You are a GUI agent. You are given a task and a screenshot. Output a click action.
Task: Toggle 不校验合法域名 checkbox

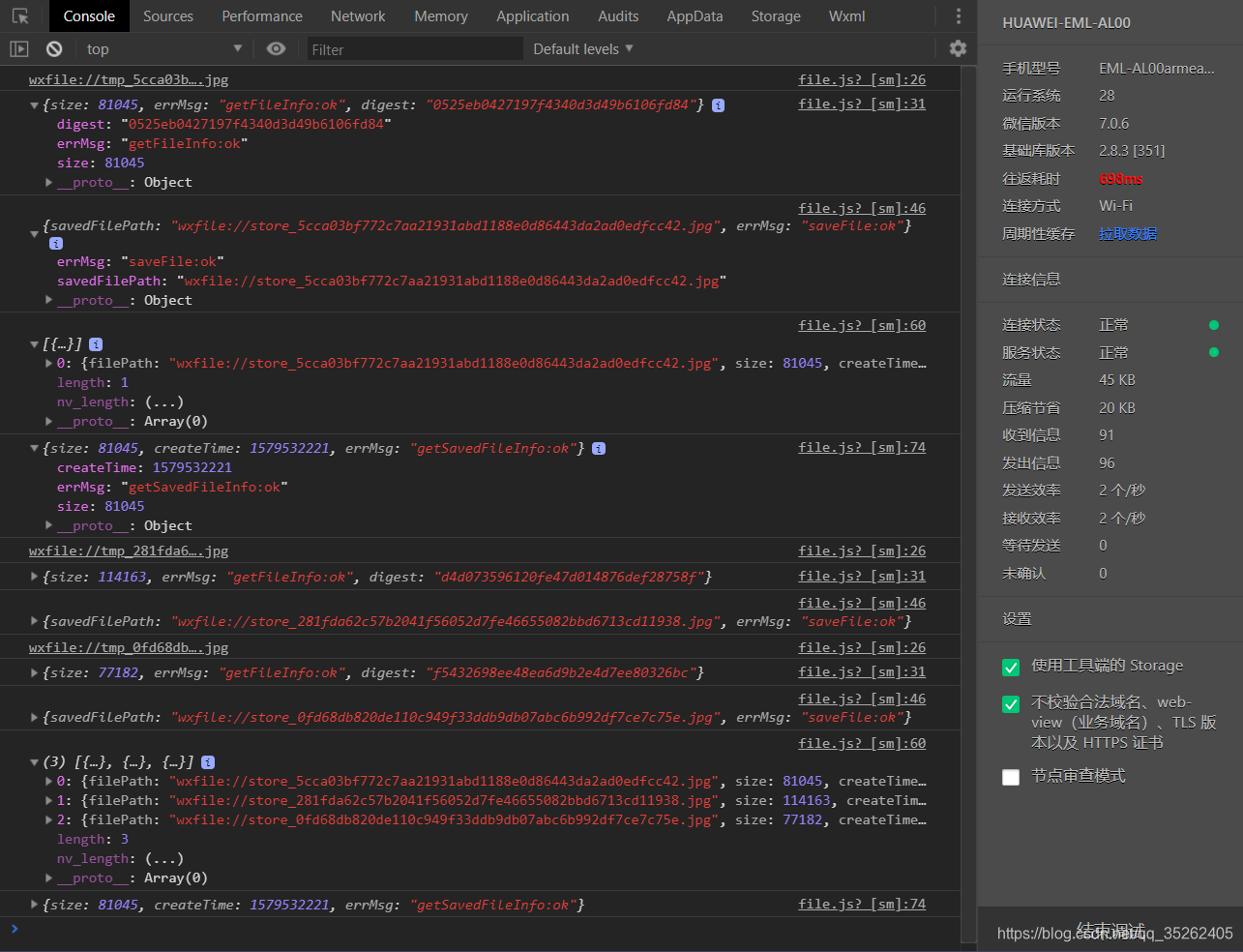pyautogui.click(x=1011, y=704)
